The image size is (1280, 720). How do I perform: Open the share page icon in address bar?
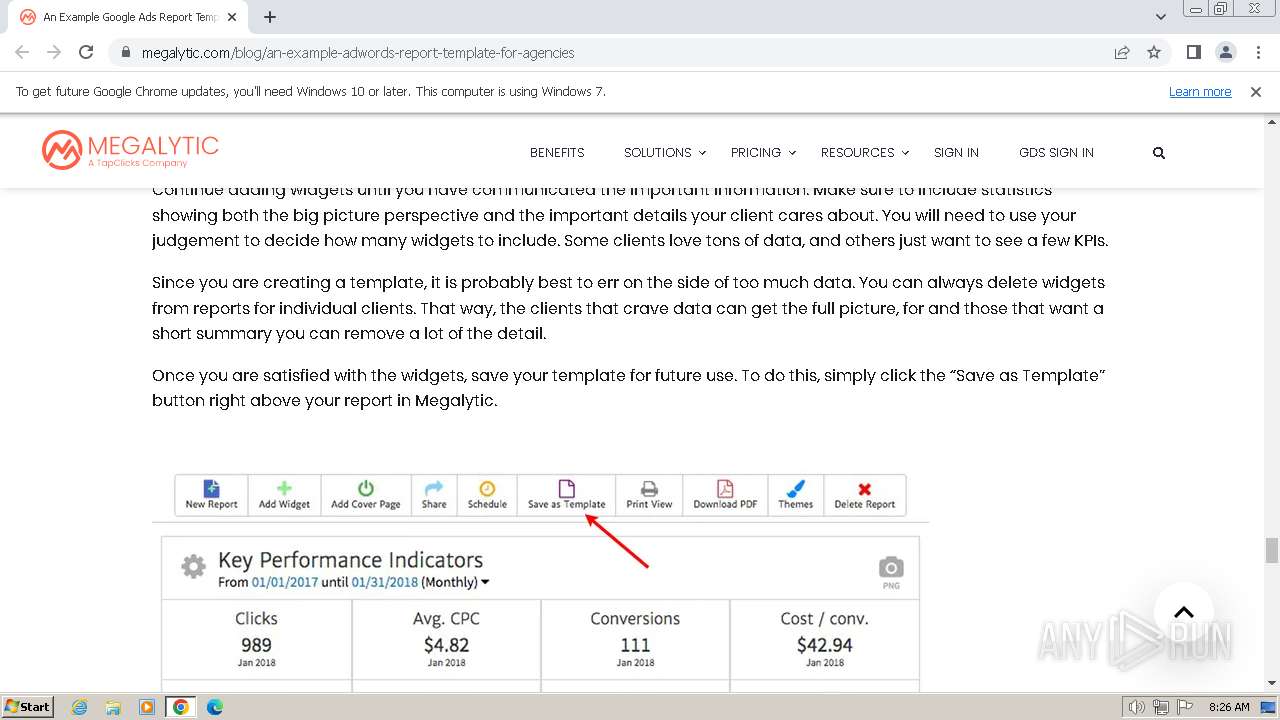pos(1122,52)
